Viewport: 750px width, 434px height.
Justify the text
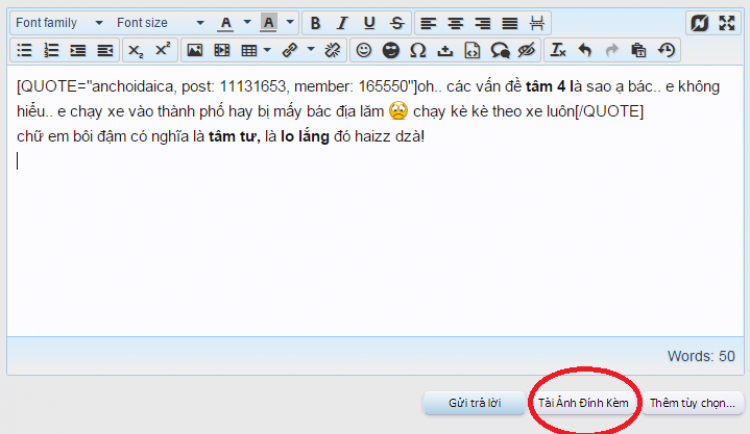pyautogui.click(x=510, y=23)
